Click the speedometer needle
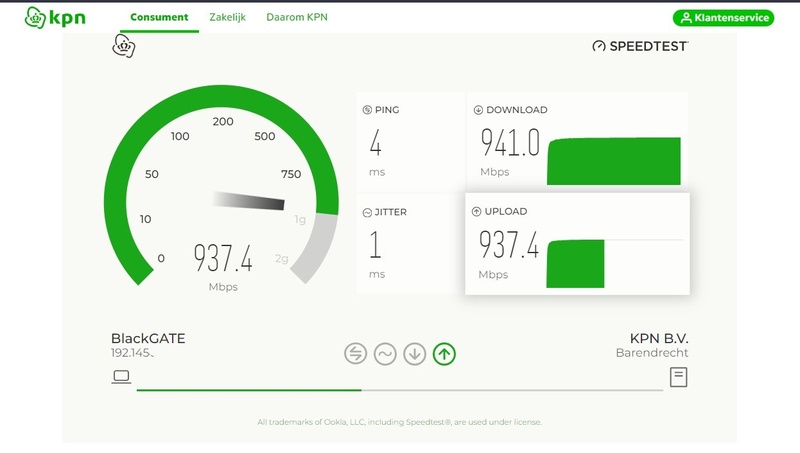Screen dimensions: 800x453 pos(248,201)
